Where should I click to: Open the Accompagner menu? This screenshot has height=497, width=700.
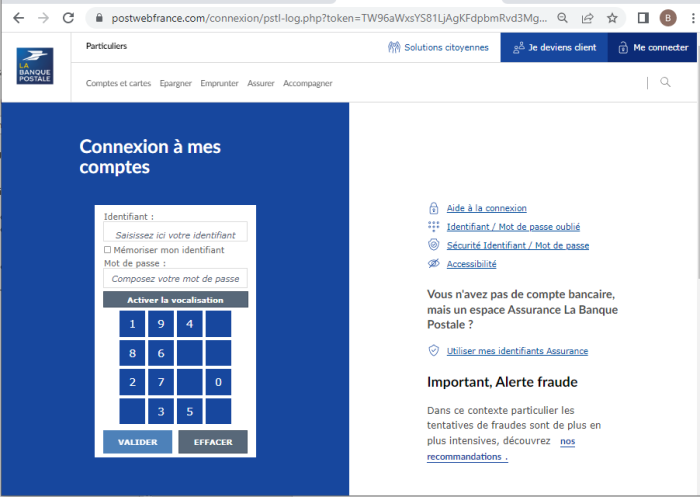click(x=308, y=84)
